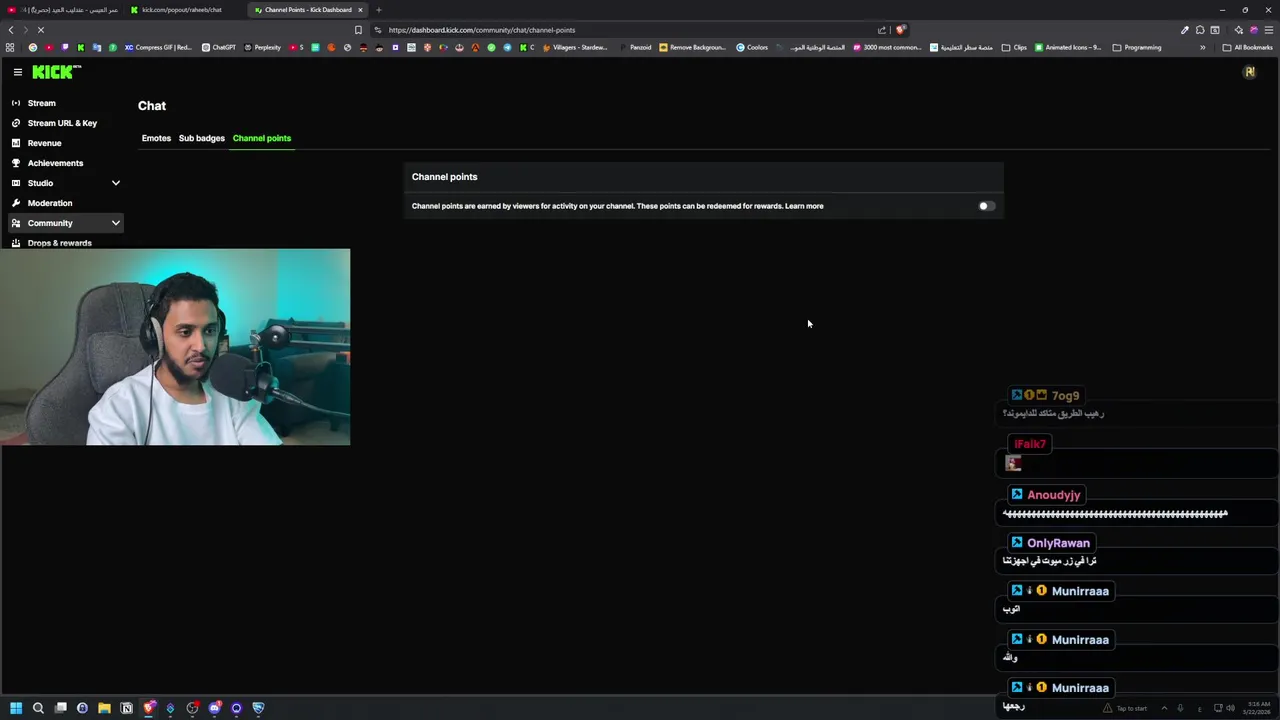Open the browser main menu icon
The width and height of the screenshot is (1280, 720).
1269,30
